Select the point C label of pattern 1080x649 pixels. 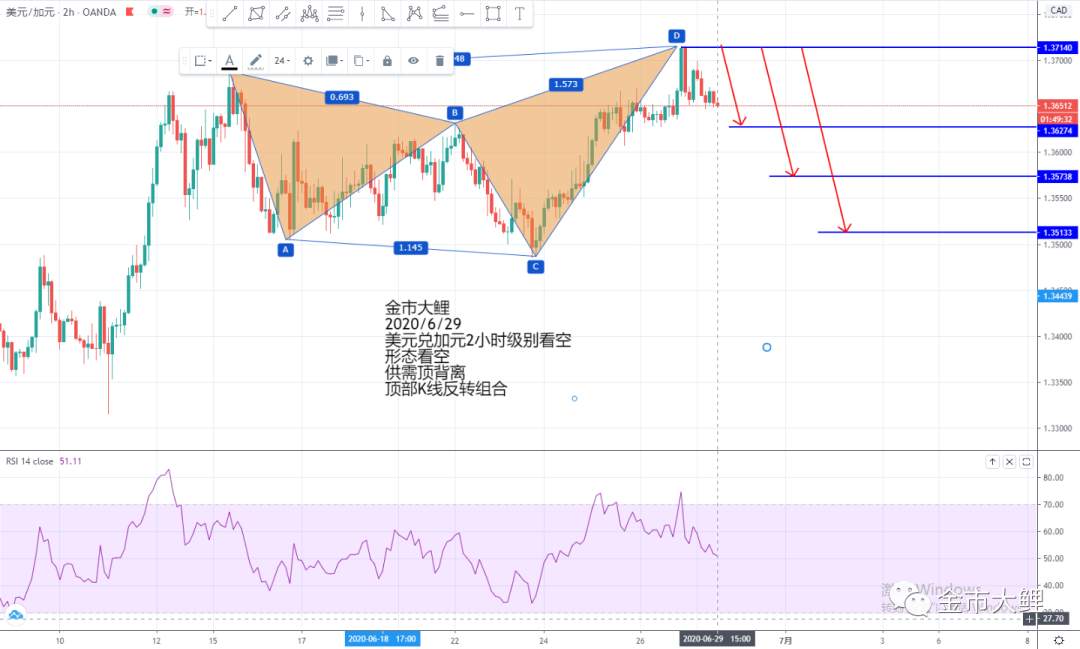point(535,266)
